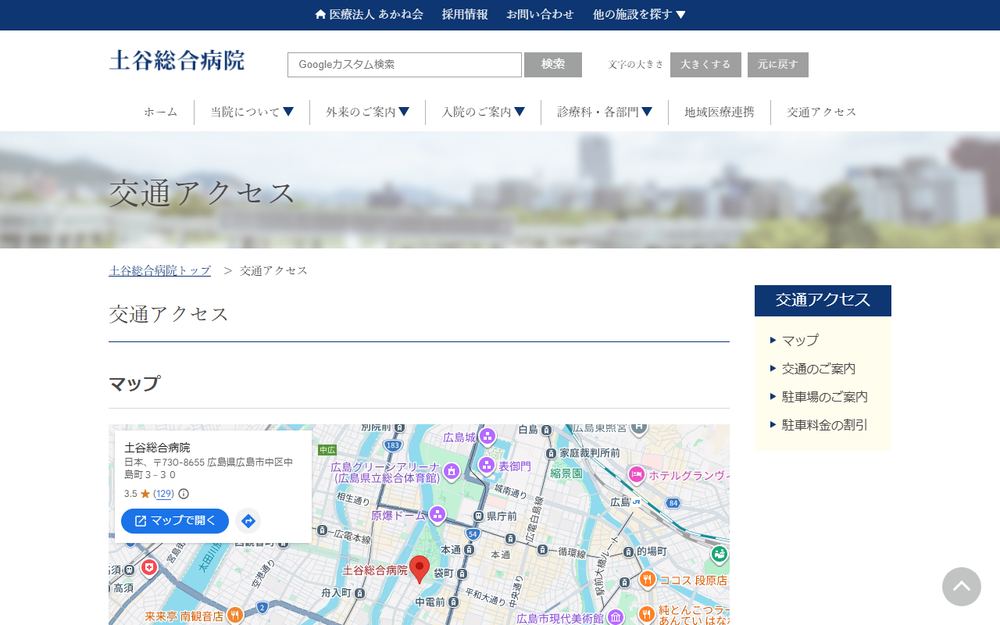This screenshot has width=1000, height=625.
Task: Click the 広島グリーンアリーナ marker icon
Action: [452, 471]
